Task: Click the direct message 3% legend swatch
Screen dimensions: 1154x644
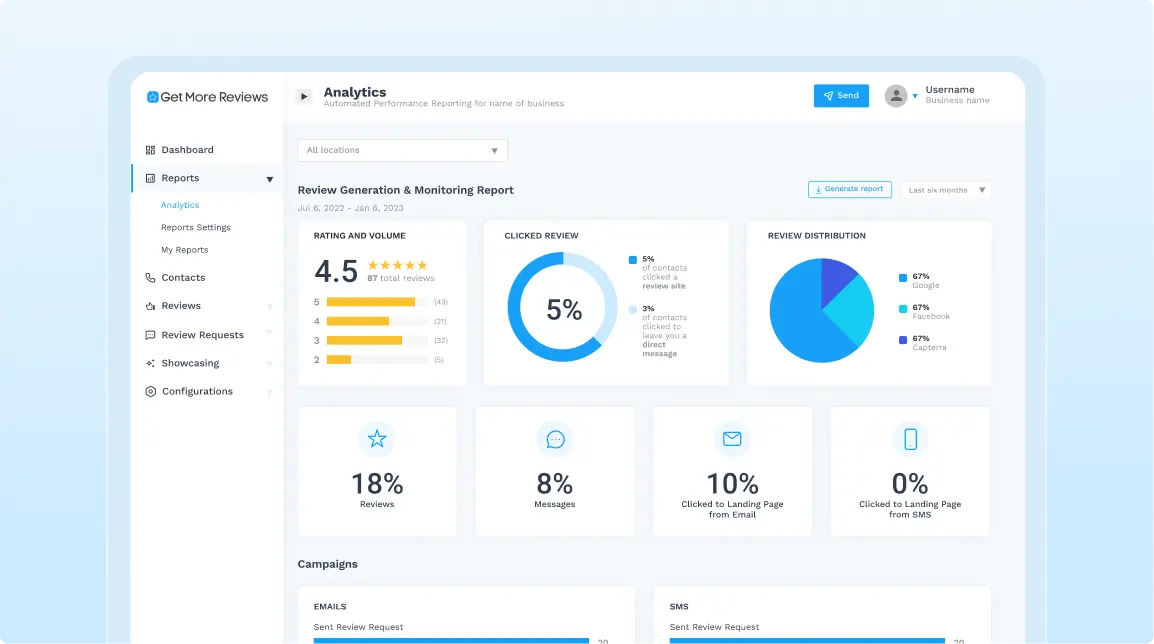Action: (633, 310)
